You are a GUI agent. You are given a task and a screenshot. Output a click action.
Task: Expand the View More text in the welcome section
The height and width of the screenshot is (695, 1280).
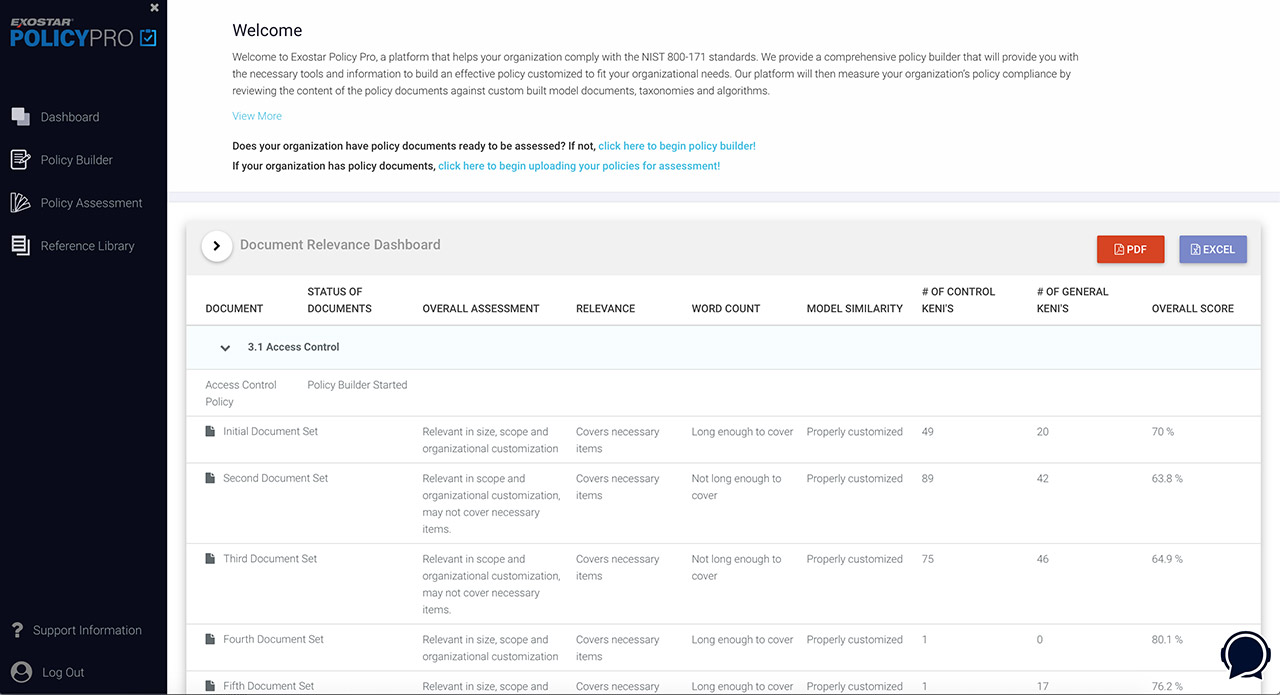[x=256, y=116]
